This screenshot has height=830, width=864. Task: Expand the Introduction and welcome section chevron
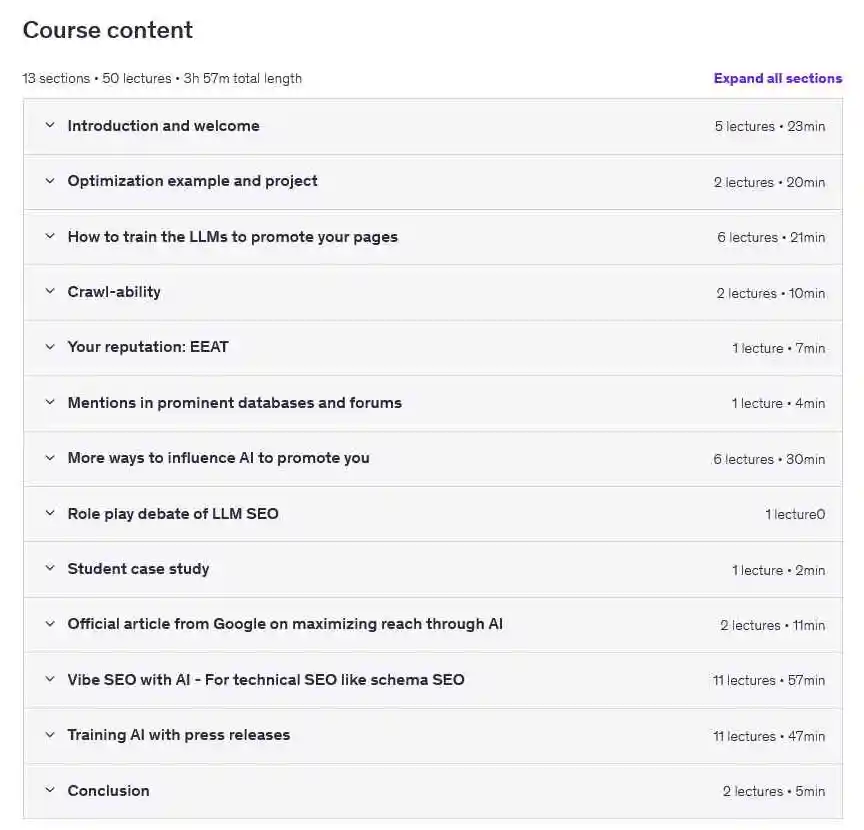50,126
